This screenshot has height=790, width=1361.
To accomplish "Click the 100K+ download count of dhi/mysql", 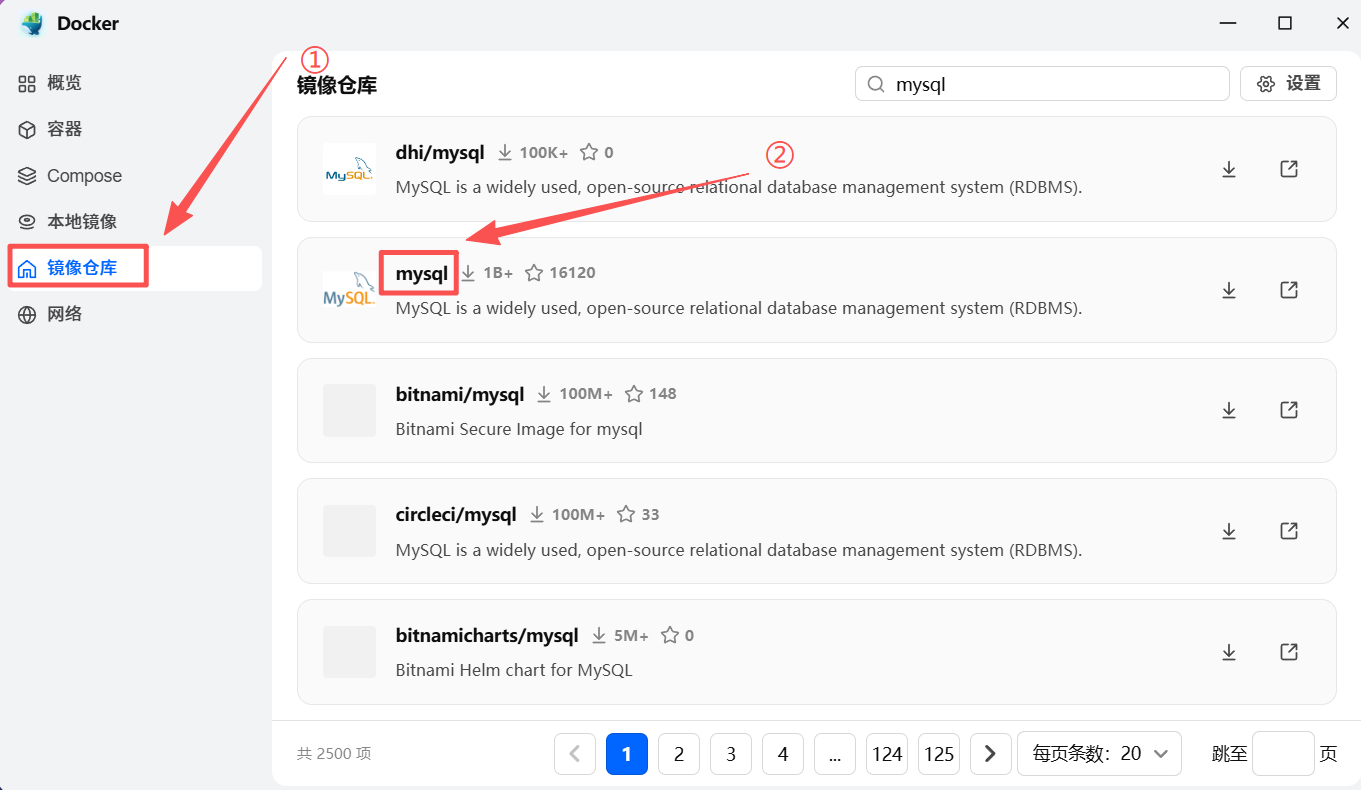I will 543,153.
